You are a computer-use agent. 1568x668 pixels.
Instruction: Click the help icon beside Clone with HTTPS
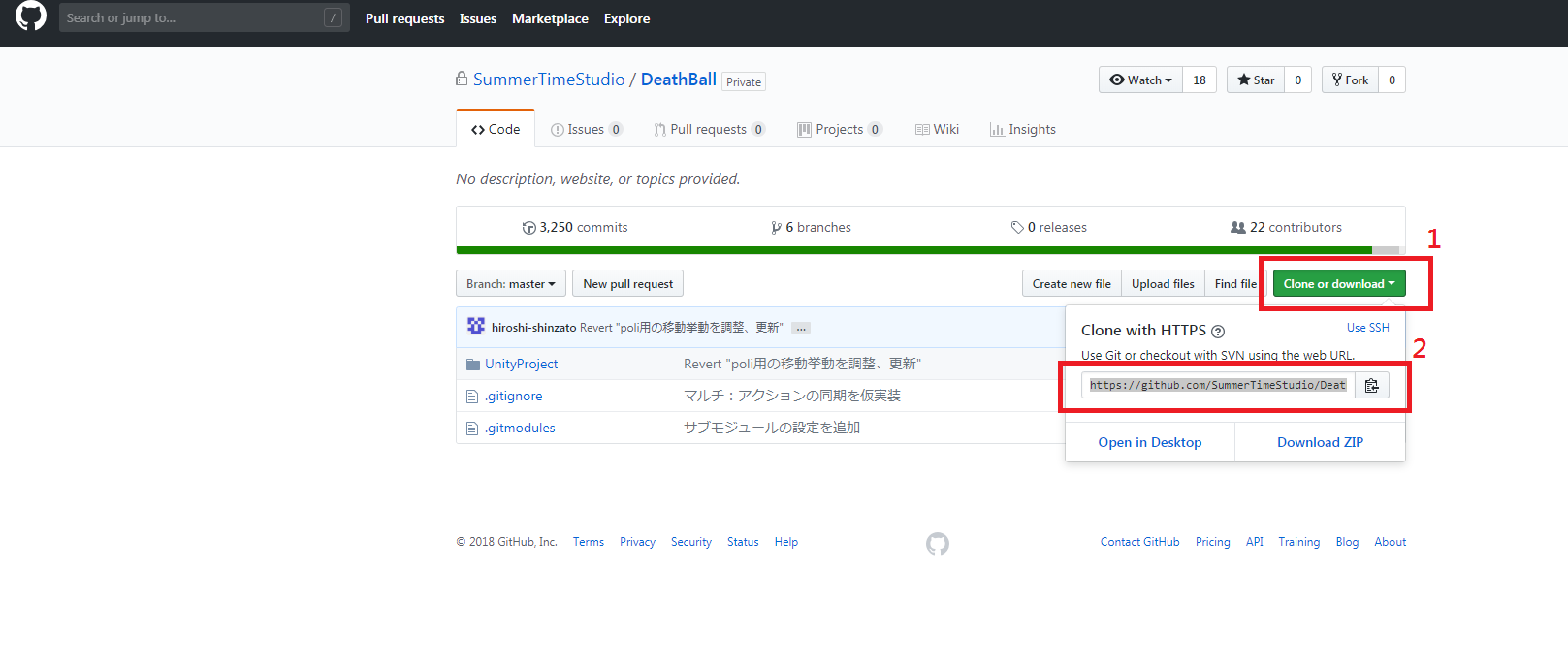pos(1218,332)
